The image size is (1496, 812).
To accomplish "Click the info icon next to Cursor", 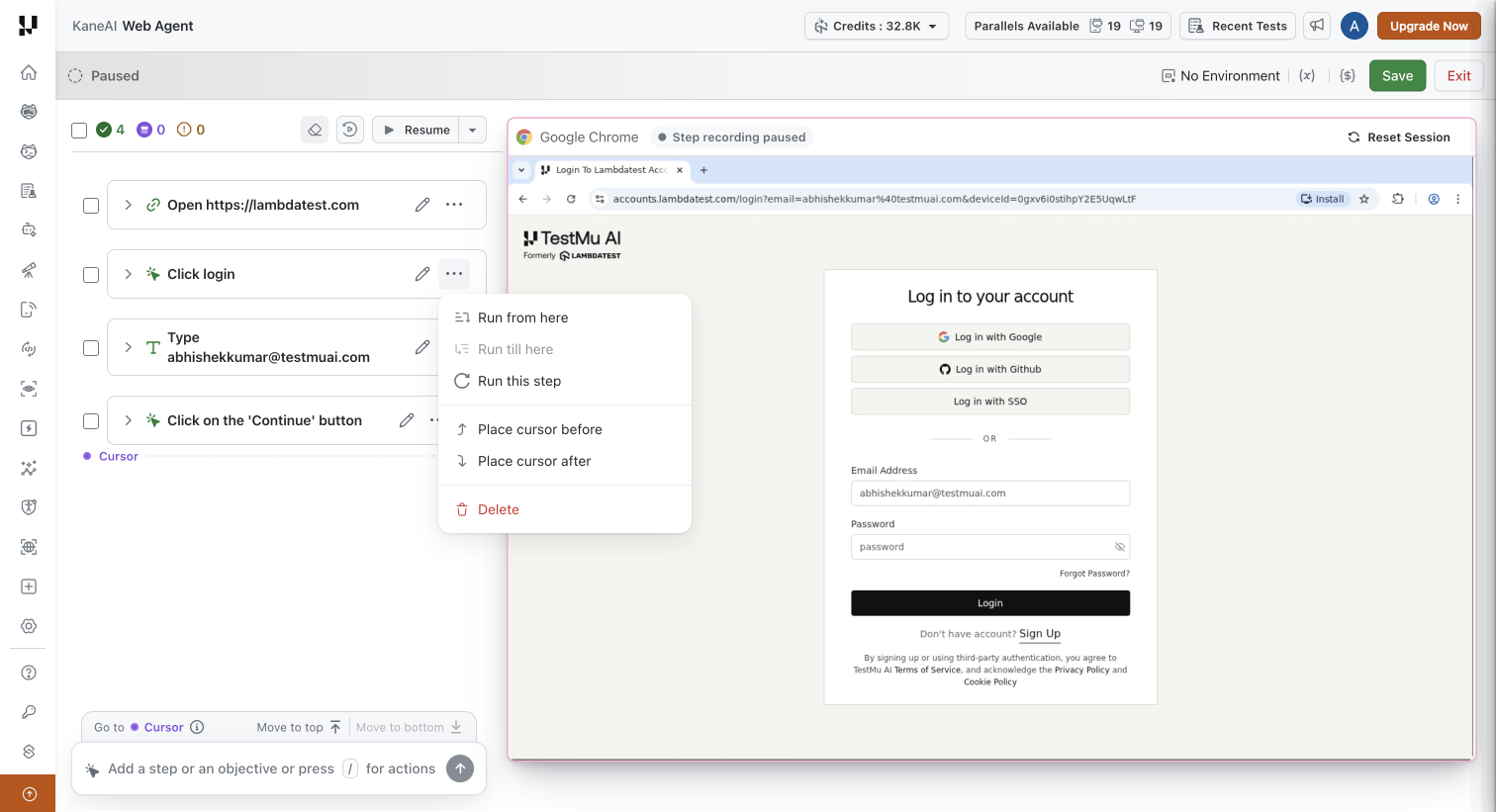I will click(x=197, y=727).
